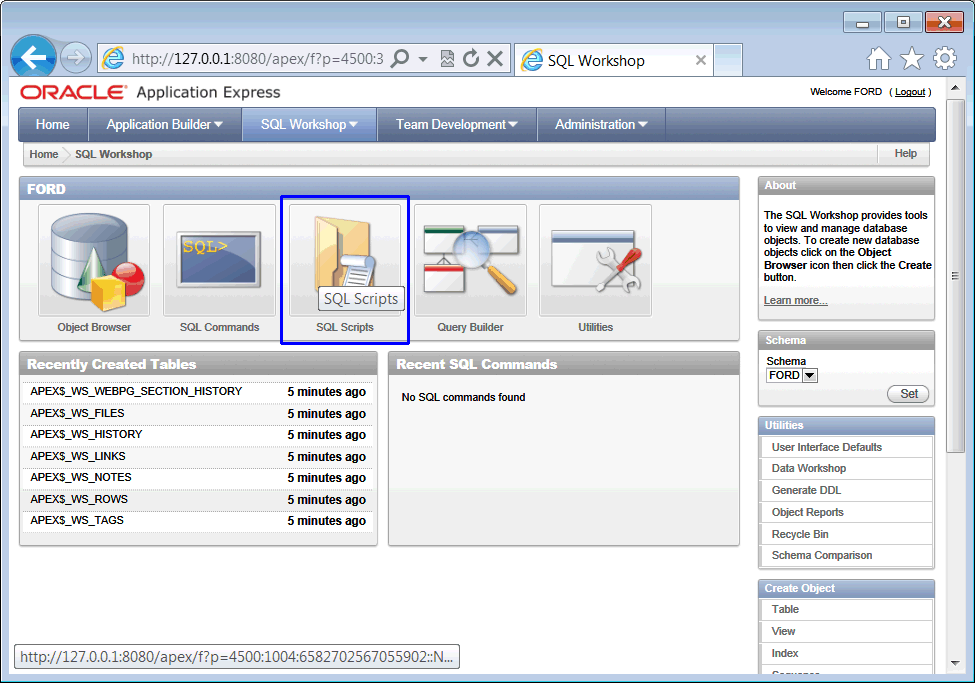
Task: Stop loading with the address bar X
Action: 495,58
